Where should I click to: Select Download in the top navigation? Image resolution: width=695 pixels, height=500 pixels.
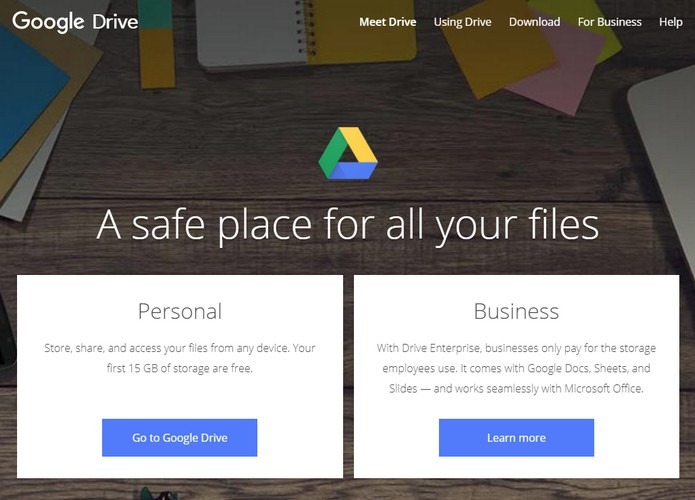[x=535, y=22]
